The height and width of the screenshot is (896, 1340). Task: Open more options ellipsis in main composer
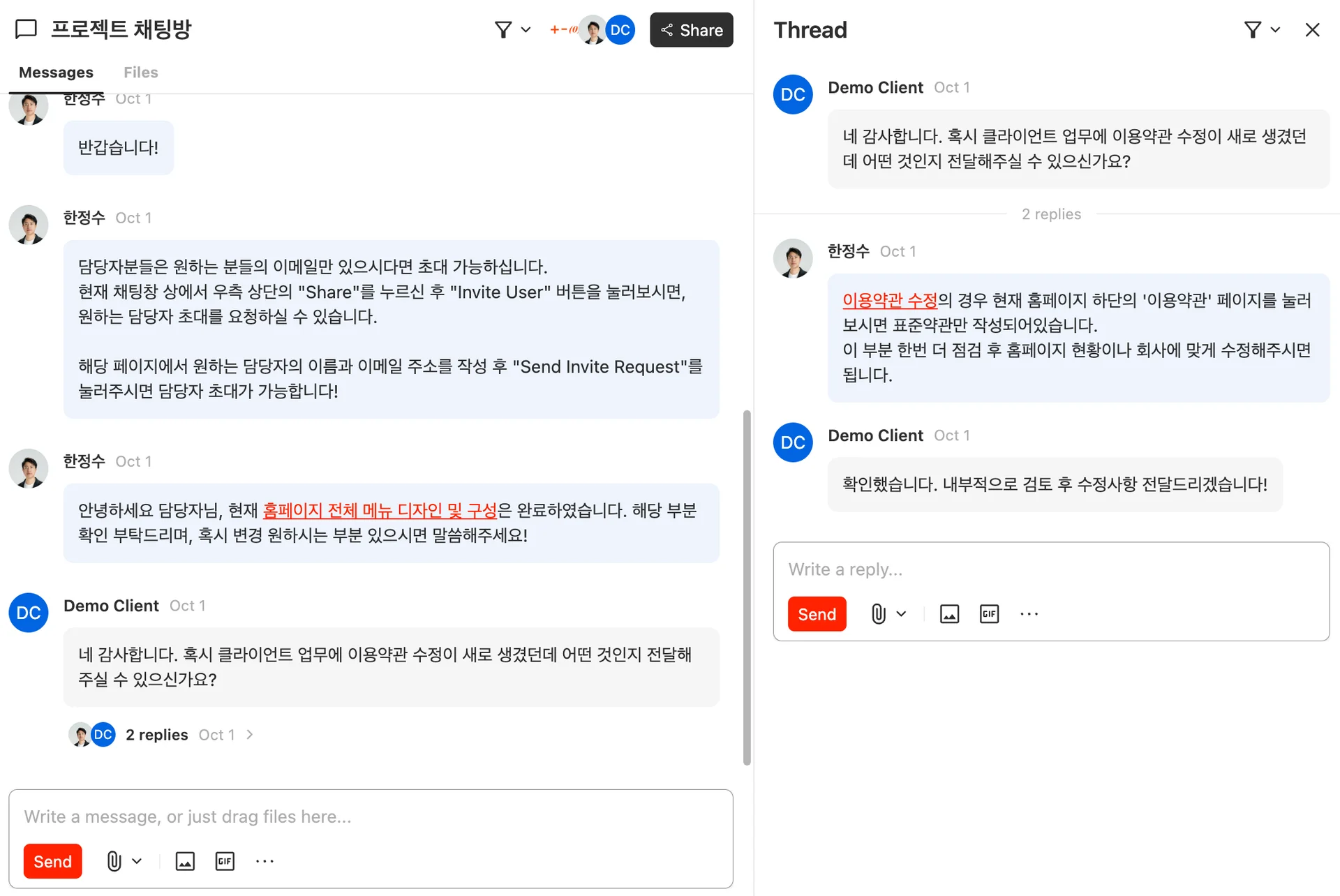[265, 861]
